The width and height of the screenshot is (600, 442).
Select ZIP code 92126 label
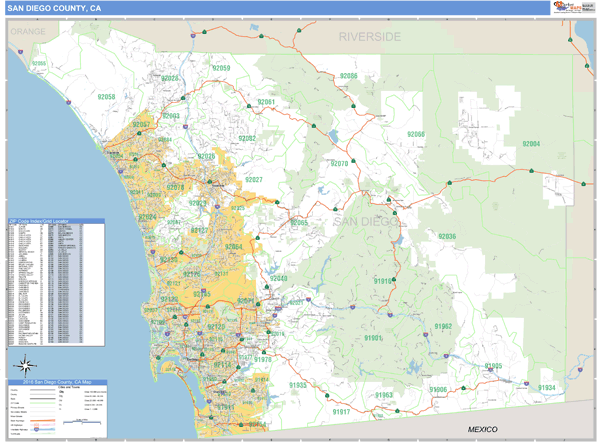tap(192, 274)
